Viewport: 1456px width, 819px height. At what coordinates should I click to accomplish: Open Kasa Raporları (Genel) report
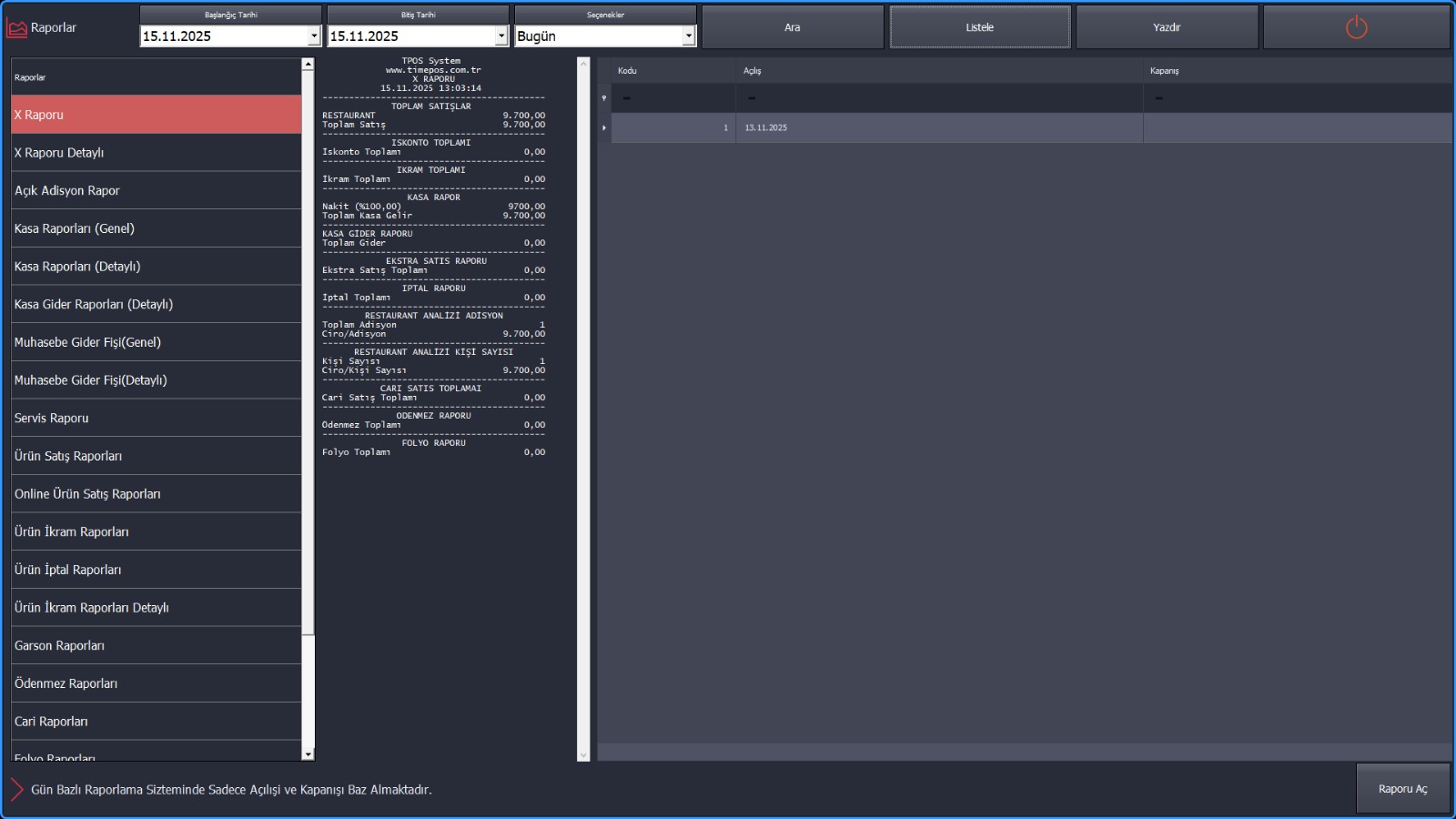(x=156, y=228)
